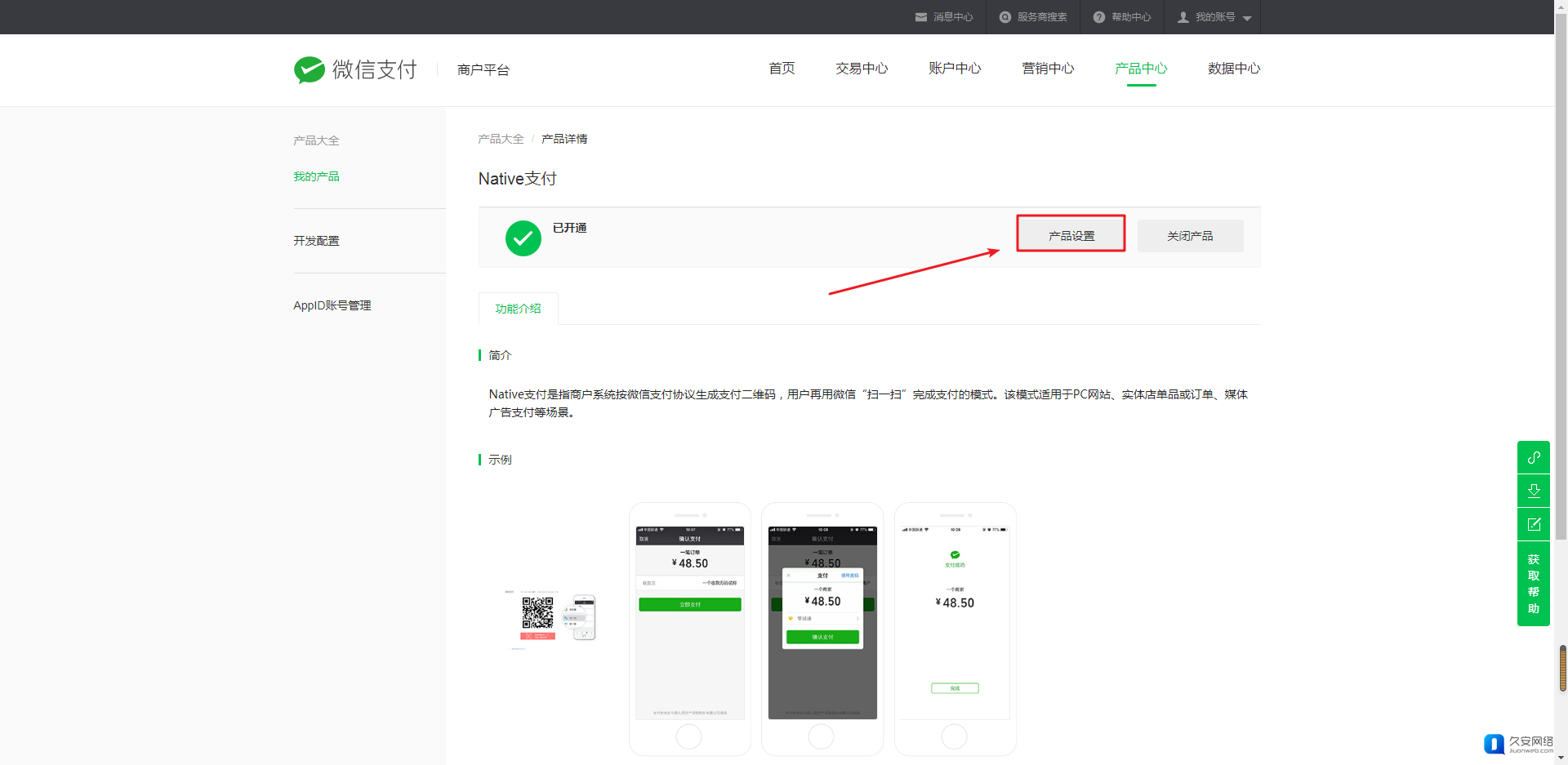Click the 服务商搜索 text link
Screen dimensions: 1568x765
pyautogui.click(x=1042, y=17)
